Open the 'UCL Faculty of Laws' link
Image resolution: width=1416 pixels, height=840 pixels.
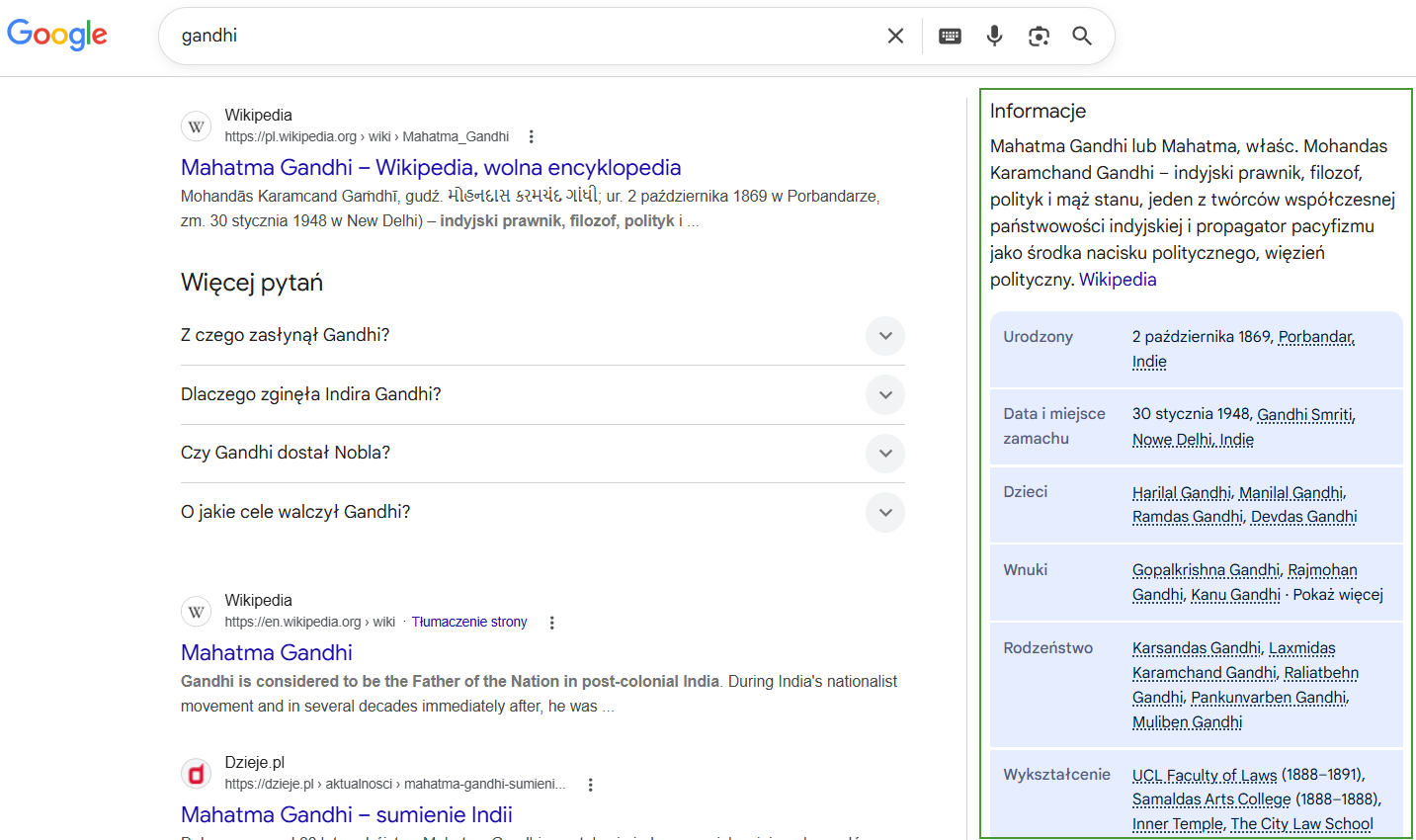(1205, 775)
